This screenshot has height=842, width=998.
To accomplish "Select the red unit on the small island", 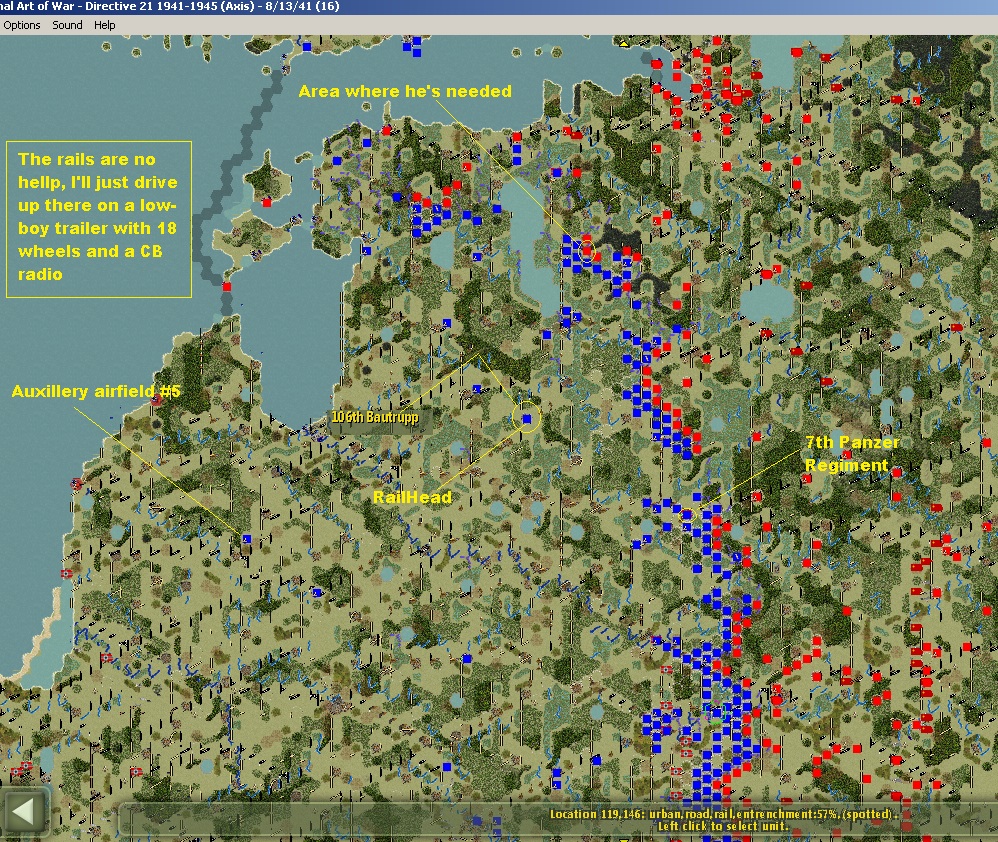I will coord(267,202).
